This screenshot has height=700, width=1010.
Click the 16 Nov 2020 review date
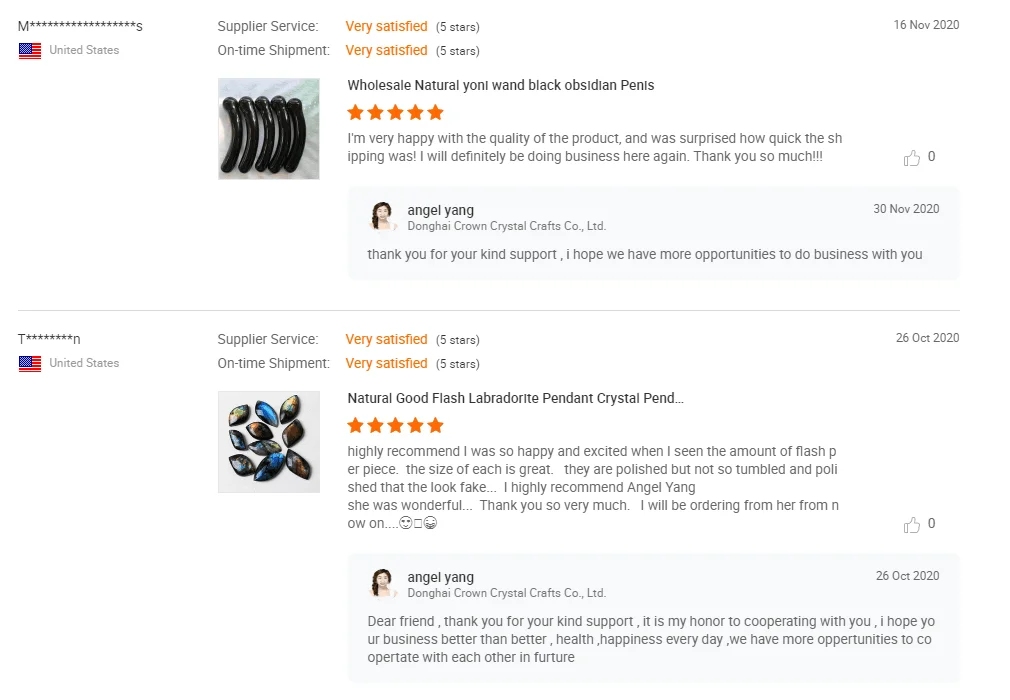(x=926, y=25)
